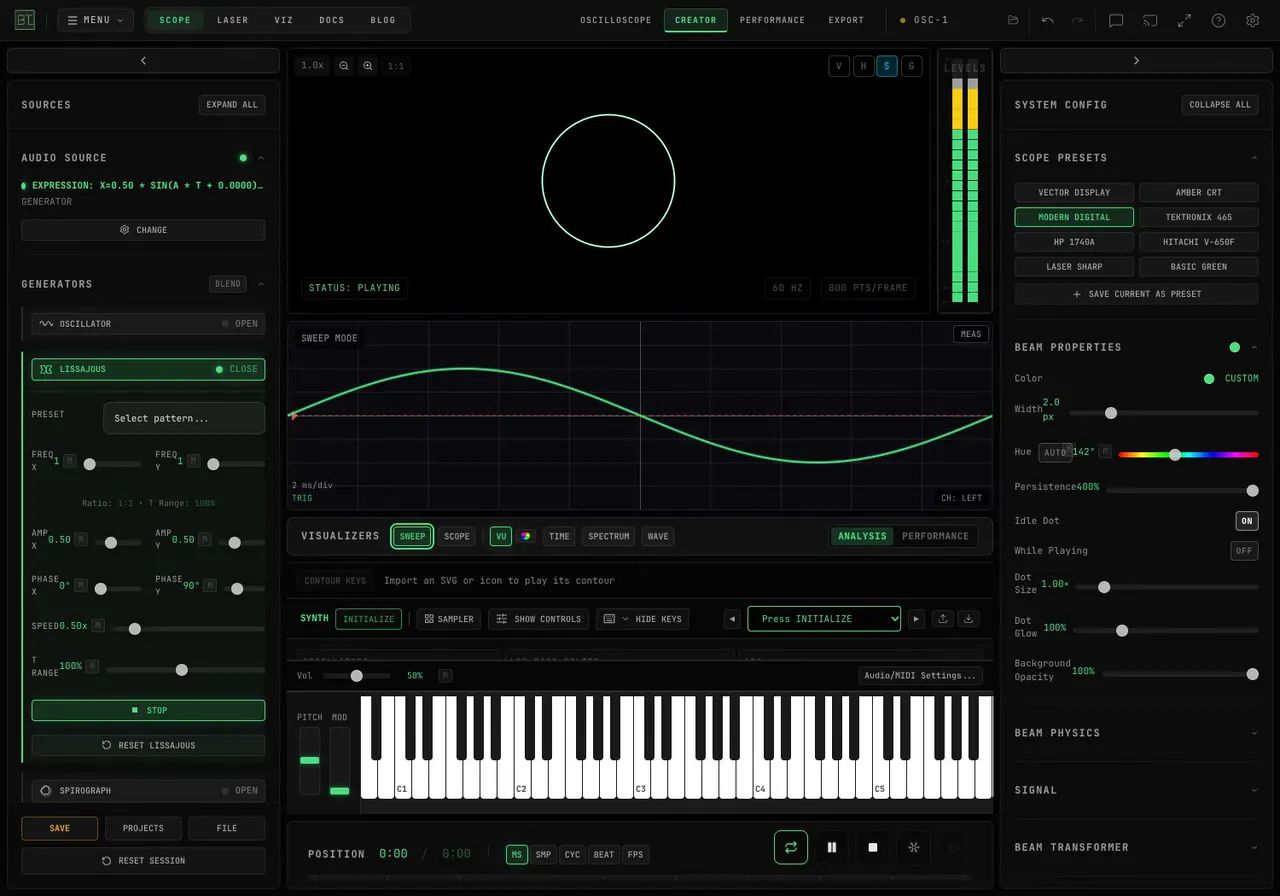Open the help question mark icon
The image size is (1280, 896).
[1218, 20]
